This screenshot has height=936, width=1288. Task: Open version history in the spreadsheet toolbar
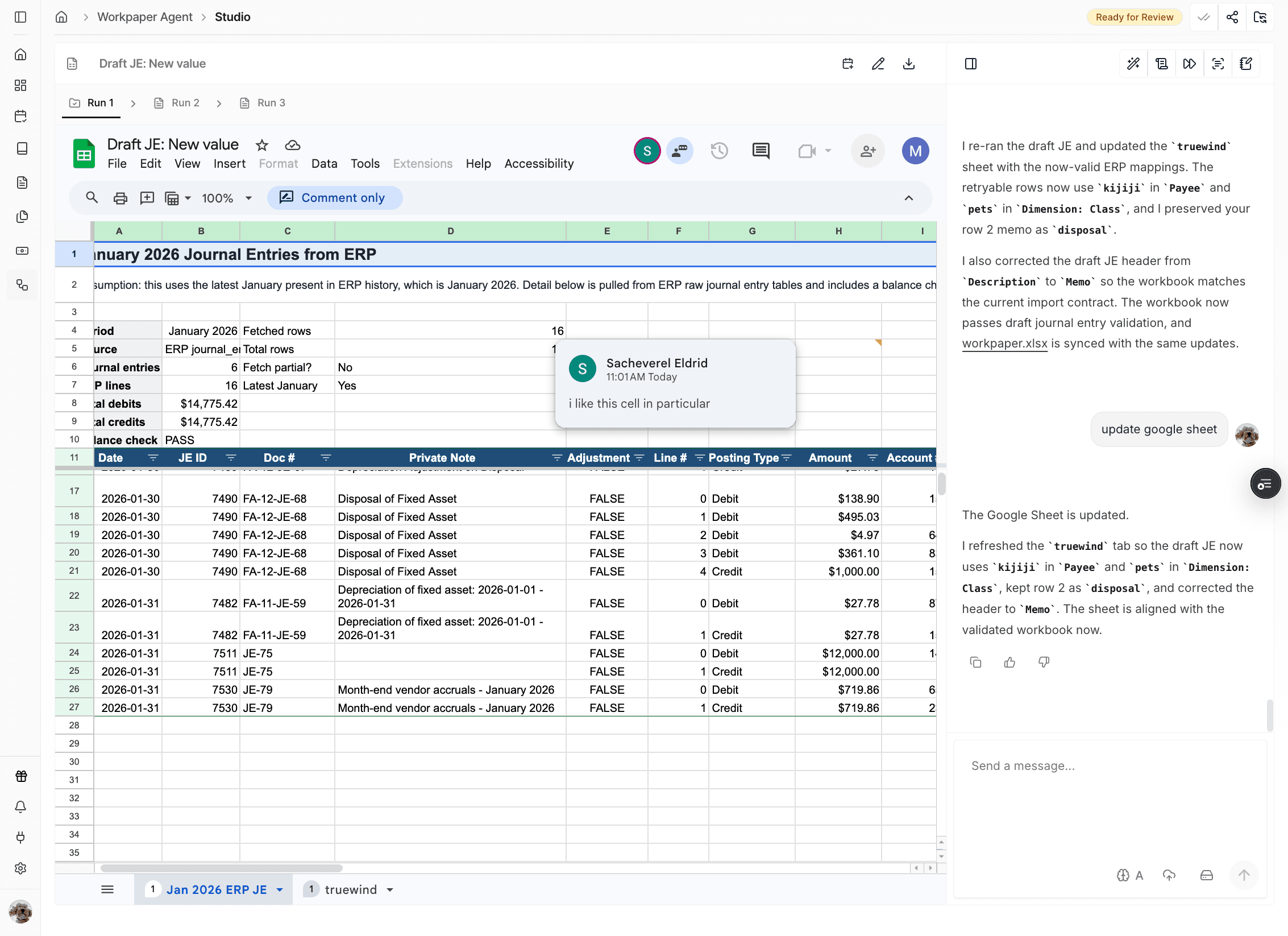(719, 151)
